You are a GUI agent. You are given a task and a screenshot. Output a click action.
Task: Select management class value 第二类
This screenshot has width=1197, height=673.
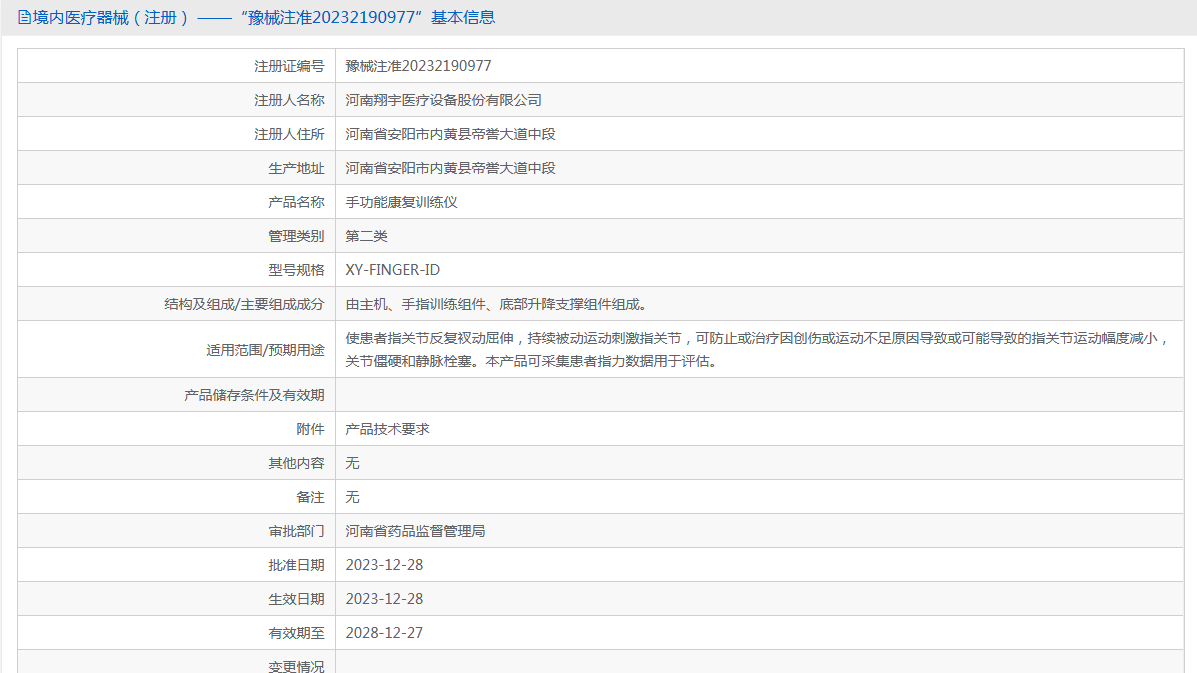coord(366,236)
